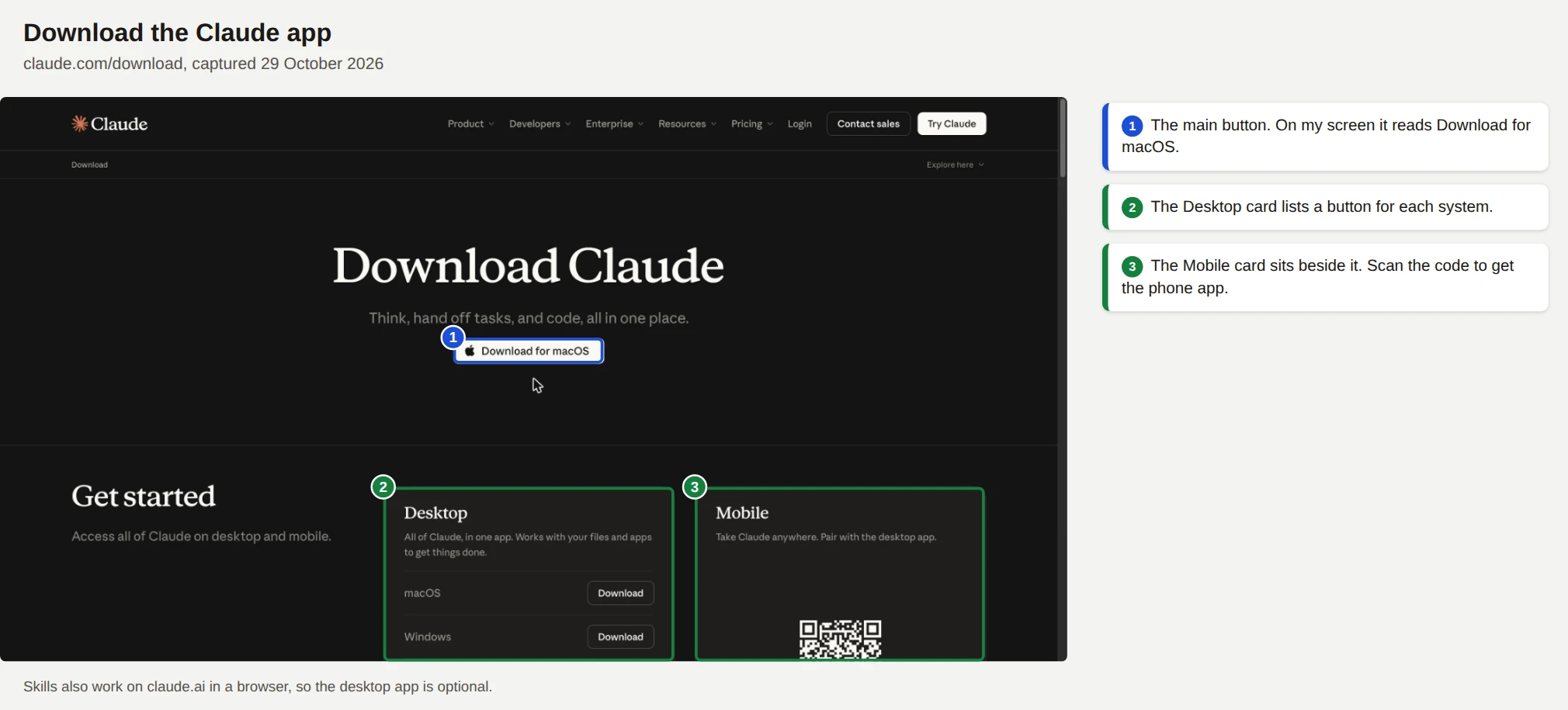
Task: Click Download in the Windows row
Action: (620, 637)
